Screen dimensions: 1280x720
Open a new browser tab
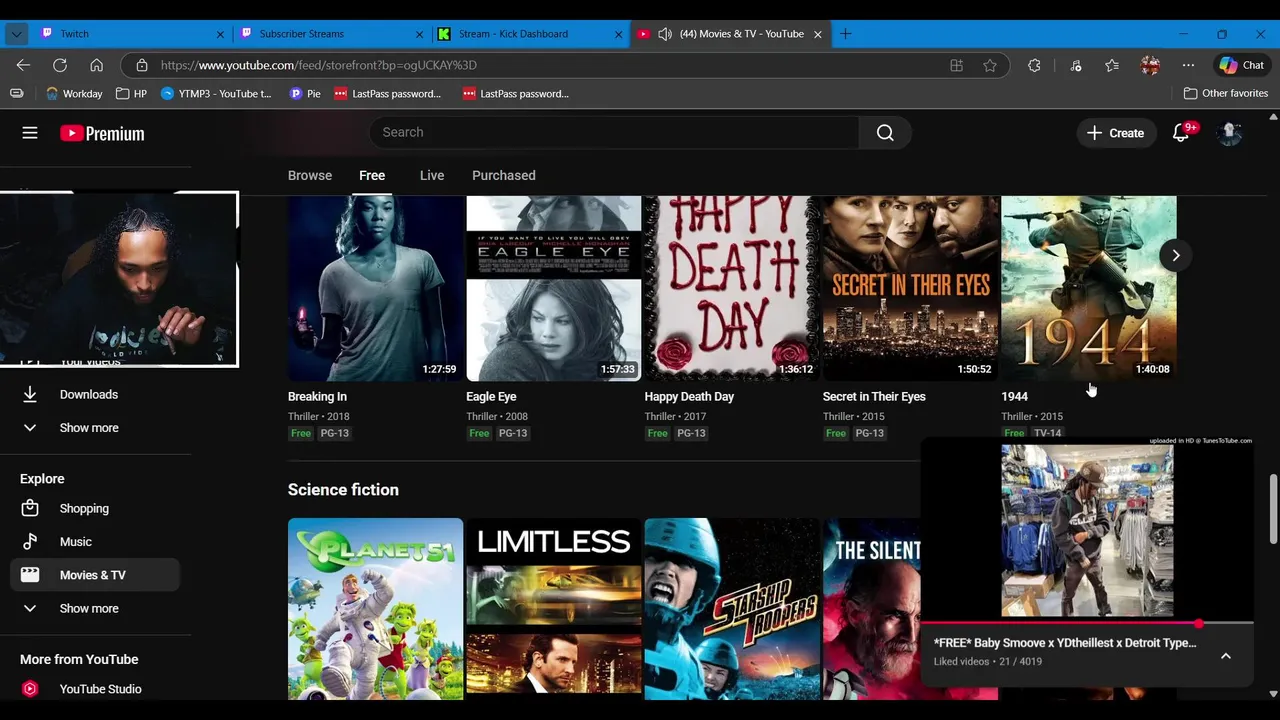(845, 34)
